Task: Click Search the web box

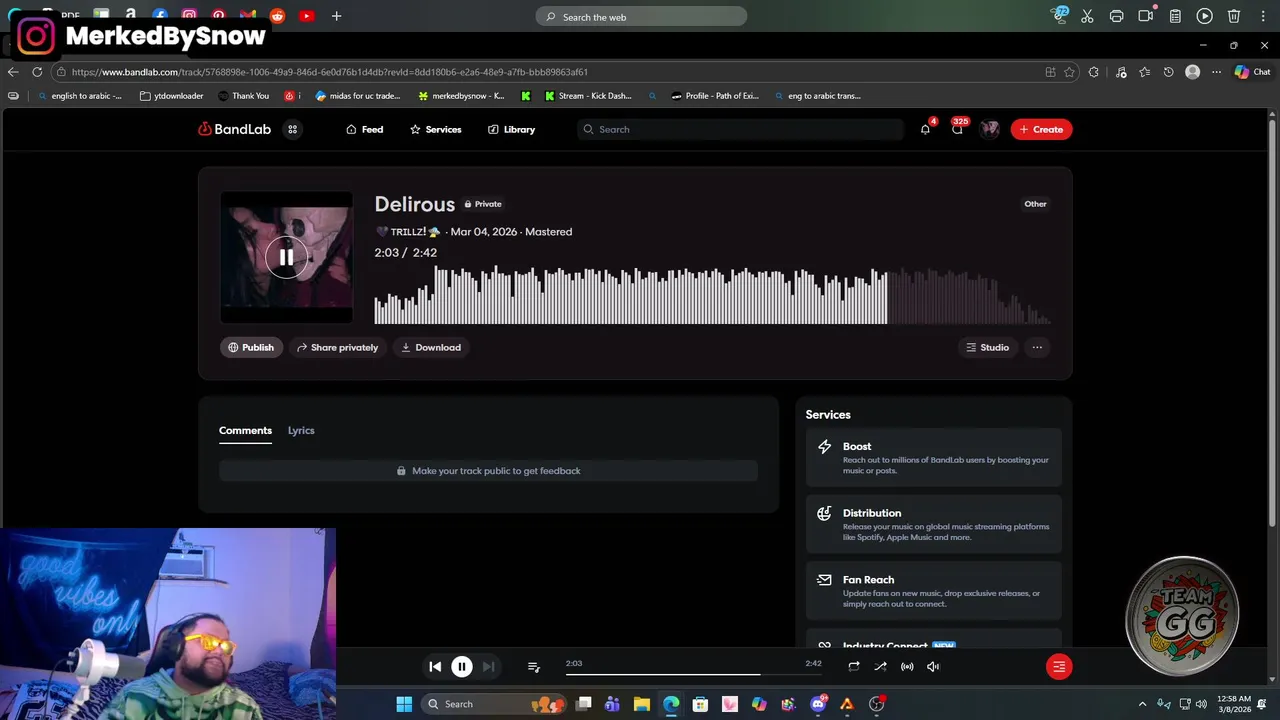Action: pyautogui.click(x=641, y=17)
